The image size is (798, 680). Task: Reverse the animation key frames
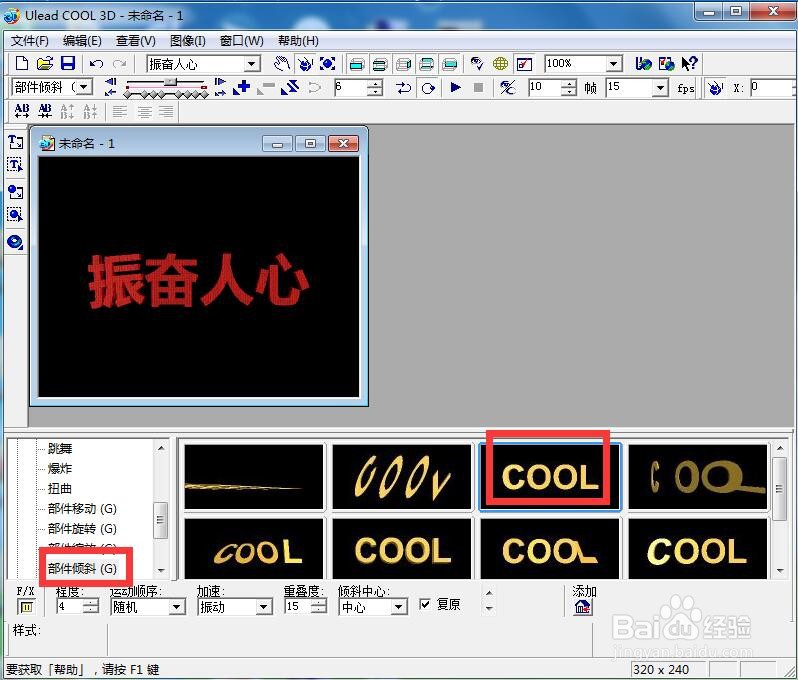(290, 88)
